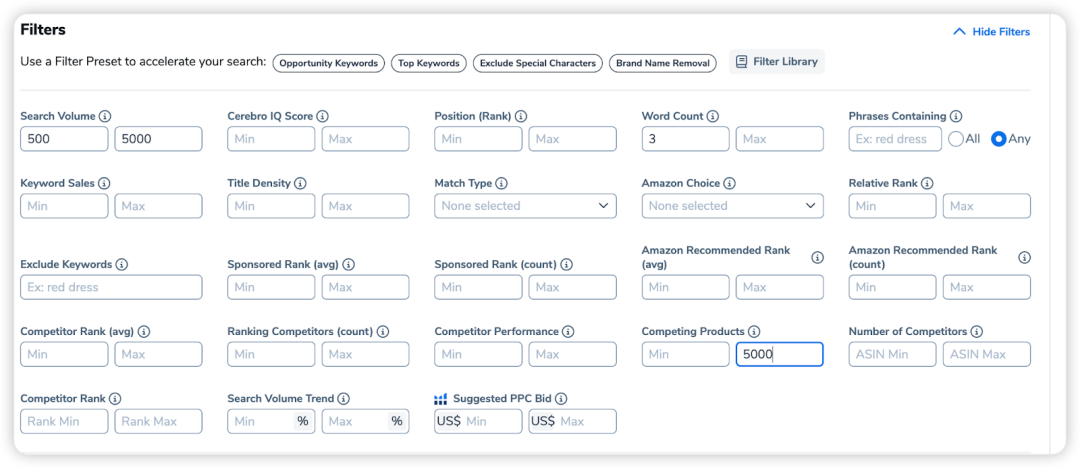Collapse panel with Hide Filters
The width and height of the screenshot is (1080, 468).
coord(991,32)
